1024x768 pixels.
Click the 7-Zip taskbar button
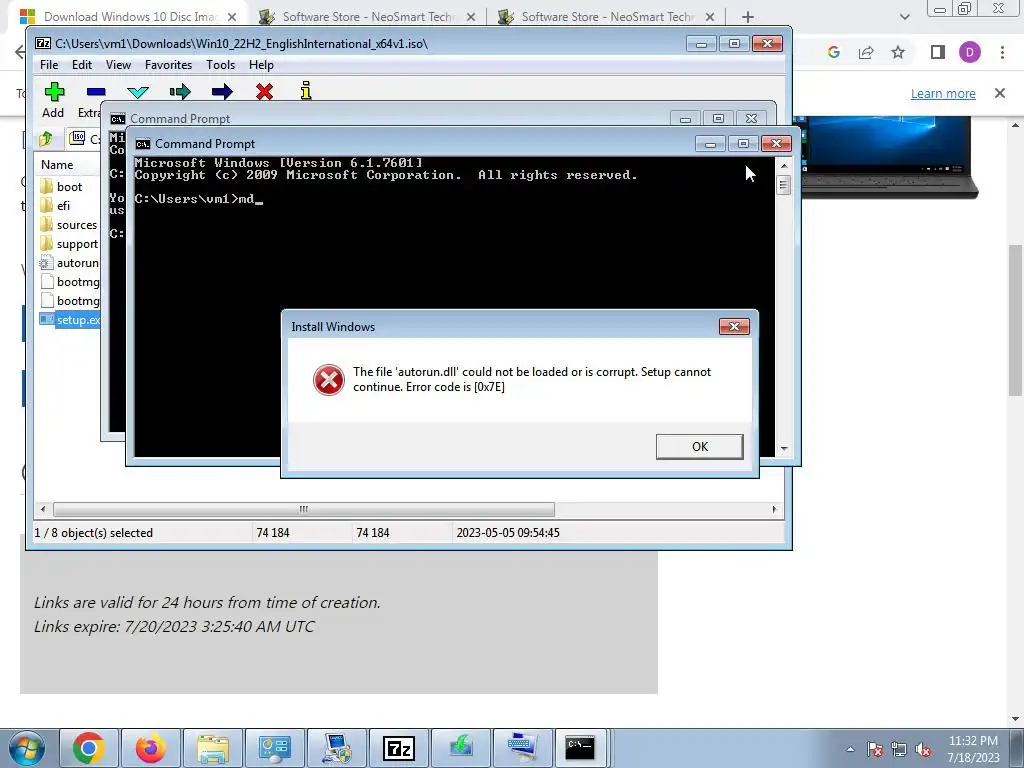pos(399,748)
